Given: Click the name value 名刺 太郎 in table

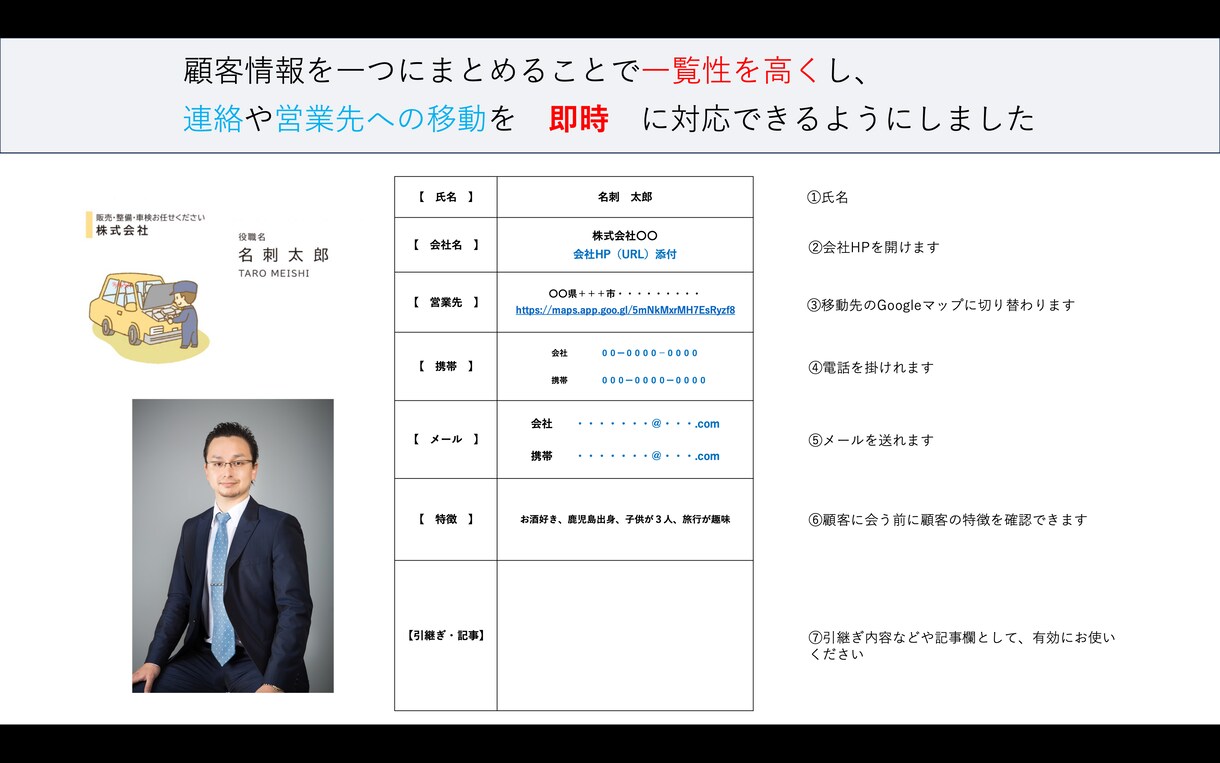Looking at the screenshot, I should pyautogui.click(x=625, y=197).
